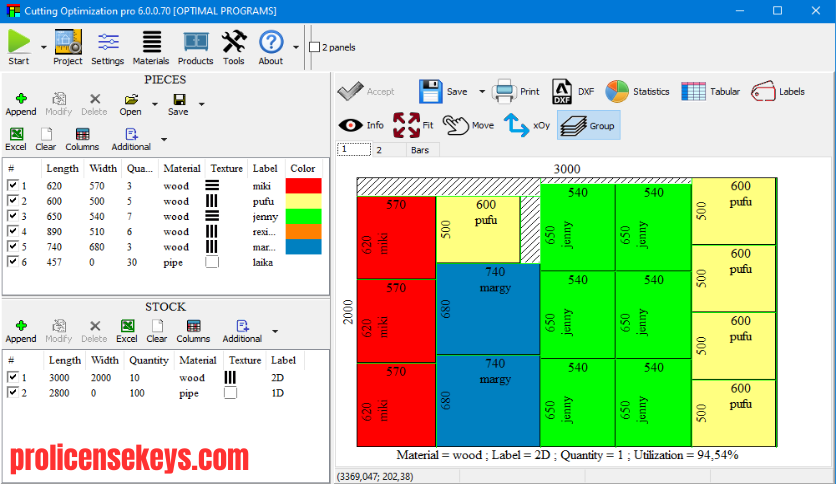Save the cutting layout result
836x484 pixels.
(x=444, y=92)
